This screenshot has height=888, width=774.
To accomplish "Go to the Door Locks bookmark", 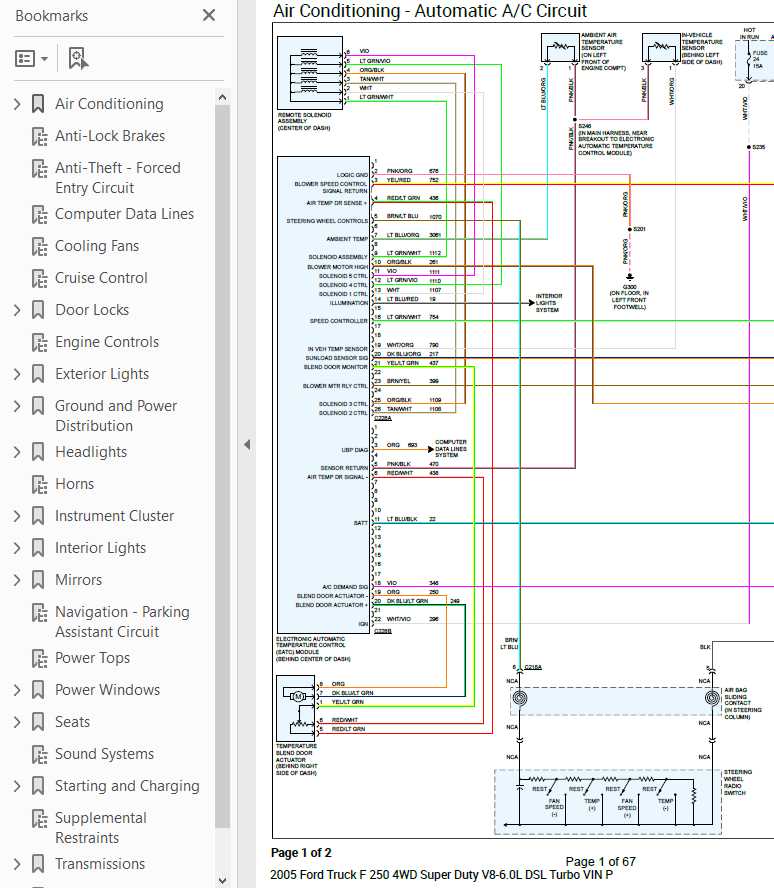I will (x=92, y=310).
